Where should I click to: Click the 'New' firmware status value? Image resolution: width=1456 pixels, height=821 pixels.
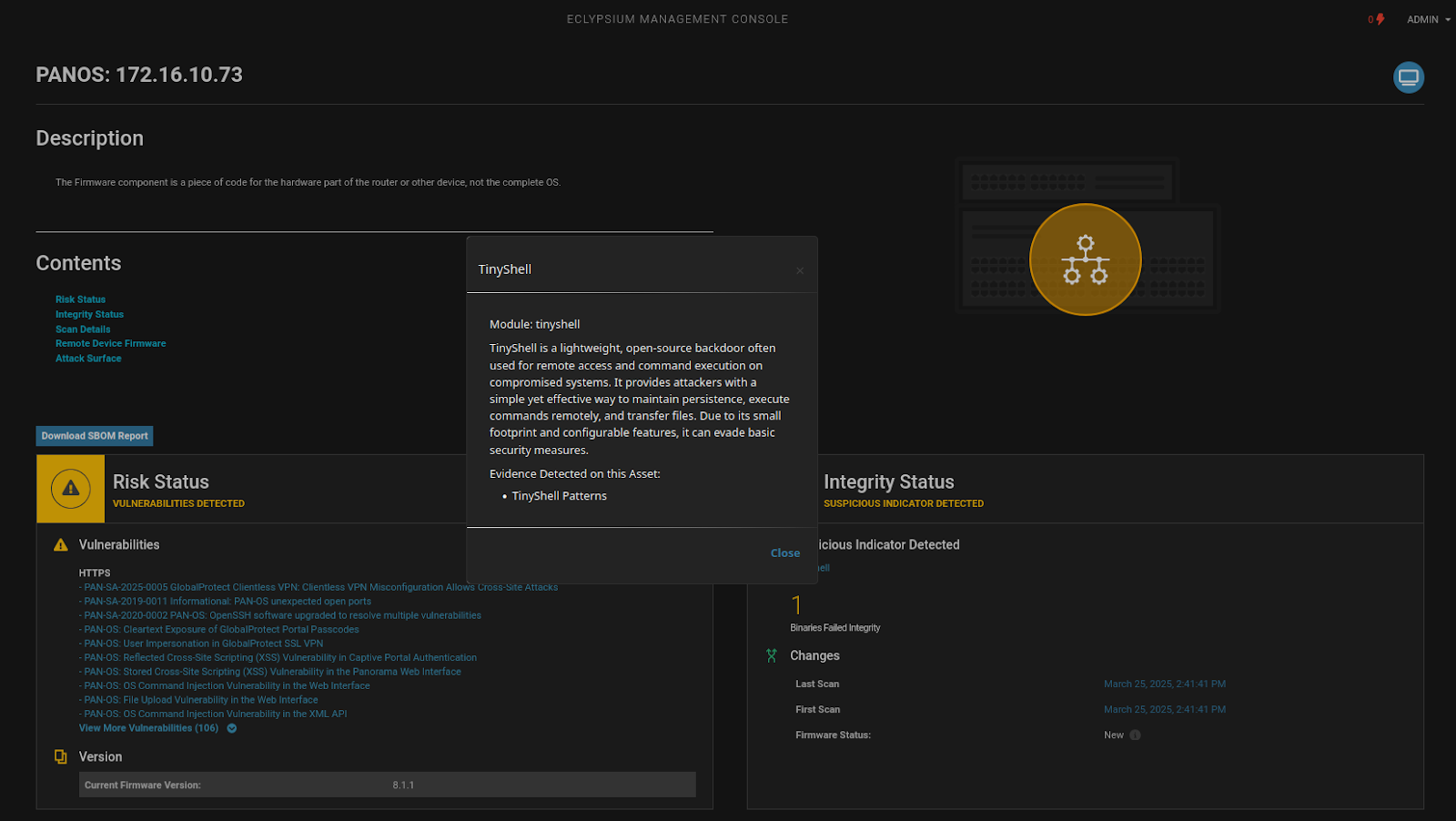(1114, 735)
